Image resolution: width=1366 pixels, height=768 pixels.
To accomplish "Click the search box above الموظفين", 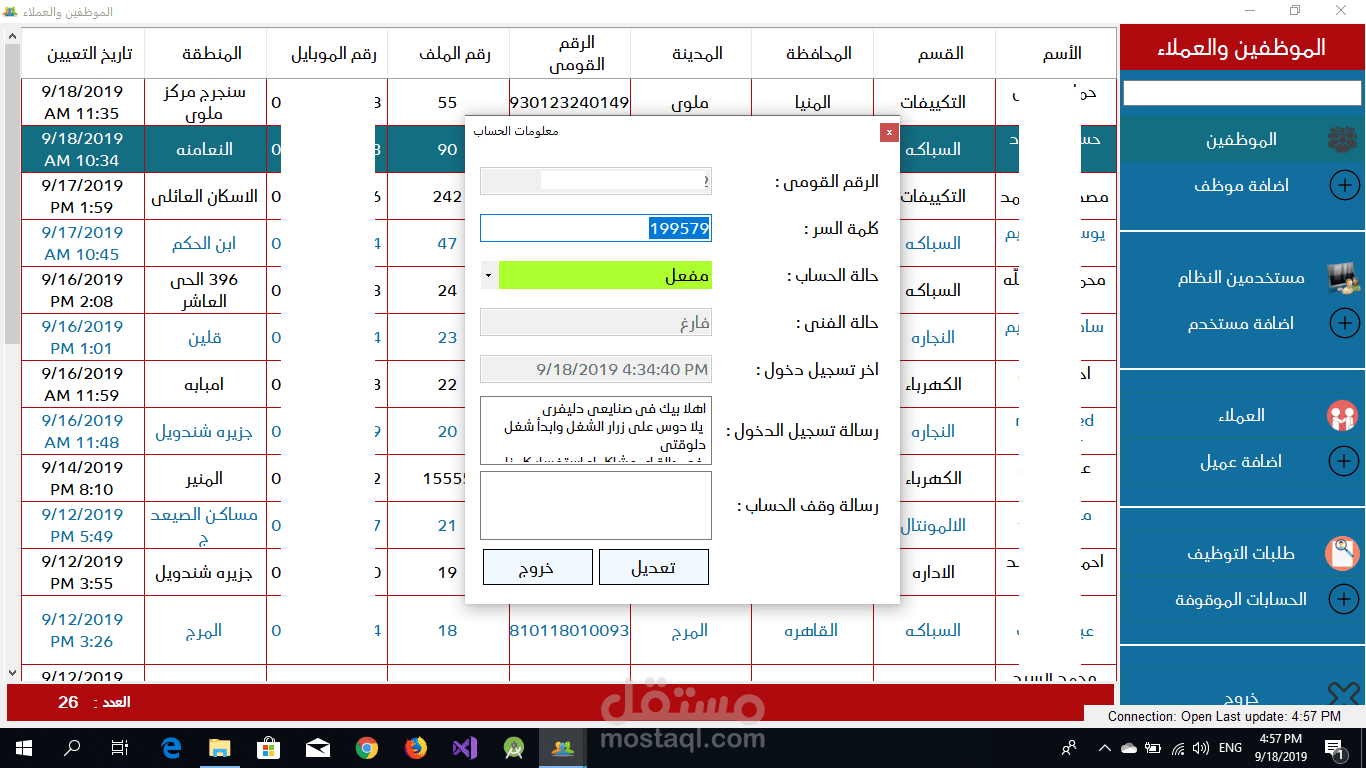I will (1242, 93).
